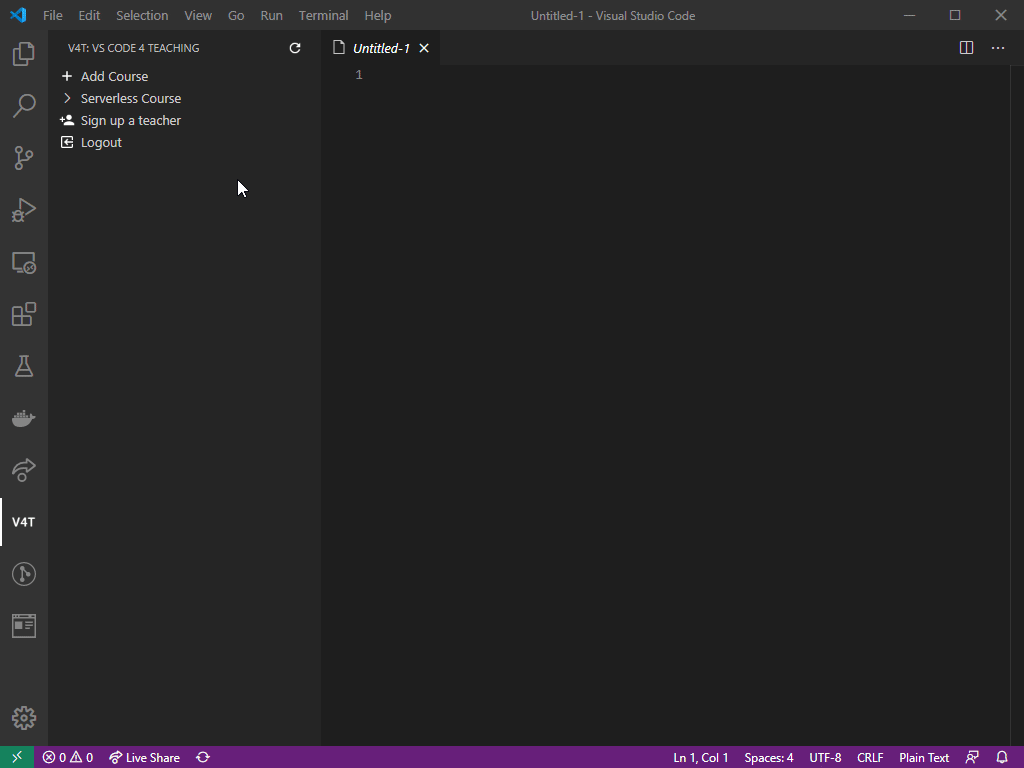Screen dimensions: 1024x768
Task: Open the Terminal menu
Action: pyautogui.click(x=324, y=15)
